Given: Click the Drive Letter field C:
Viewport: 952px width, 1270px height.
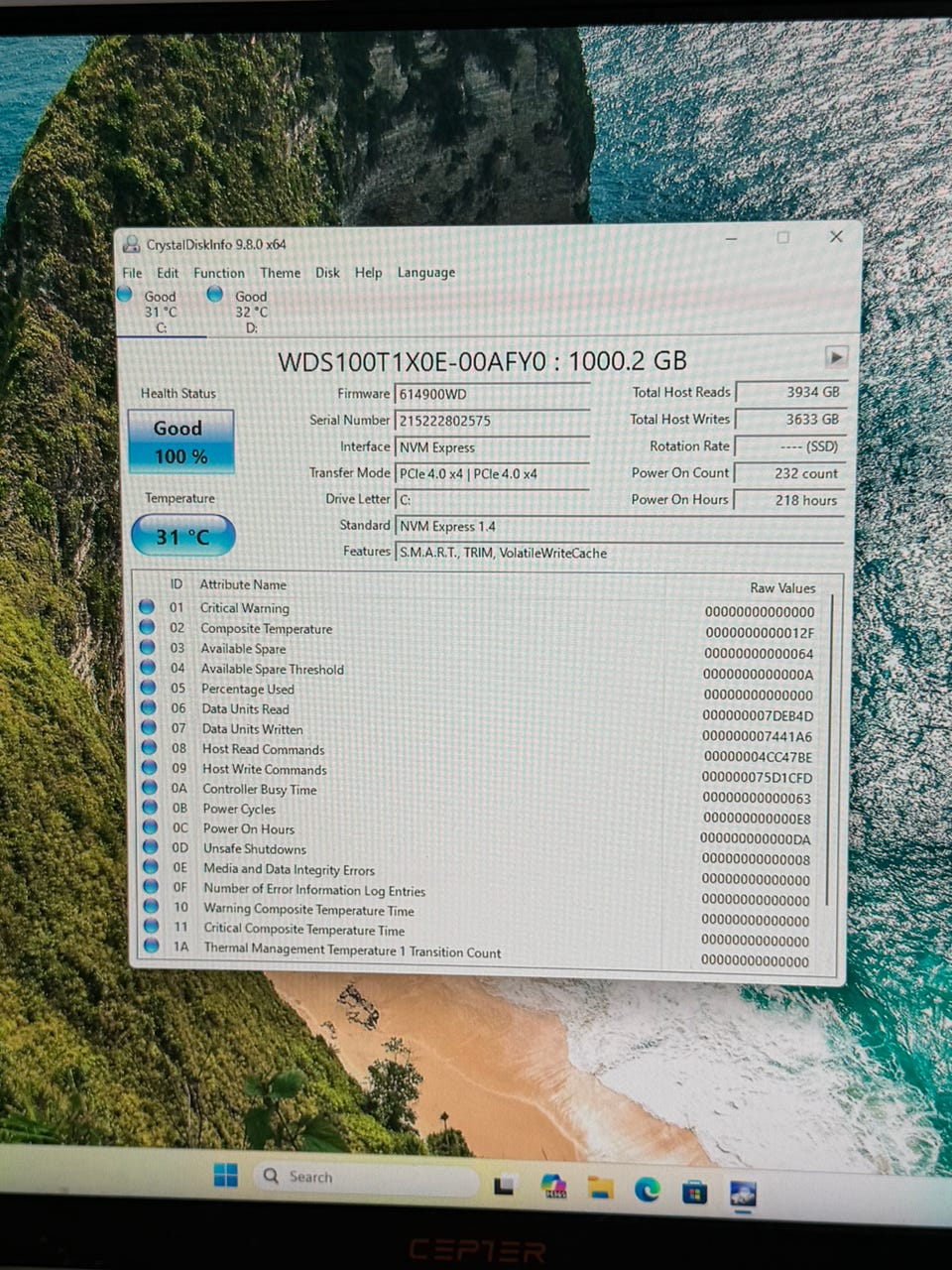Looking at the screenshot, I should click(x=492, y=501).
